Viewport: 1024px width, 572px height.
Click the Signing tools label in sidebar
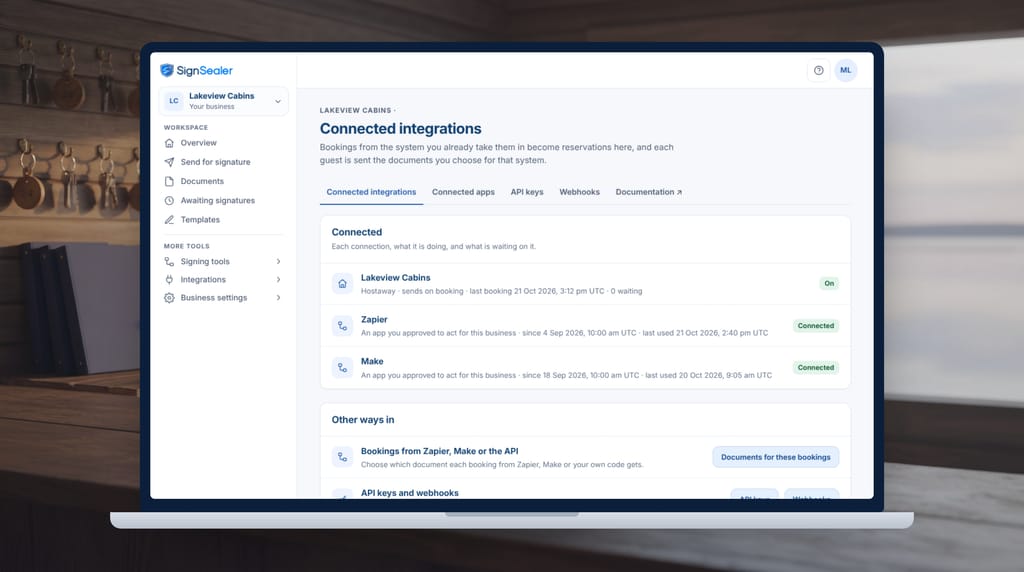point(205,262)
